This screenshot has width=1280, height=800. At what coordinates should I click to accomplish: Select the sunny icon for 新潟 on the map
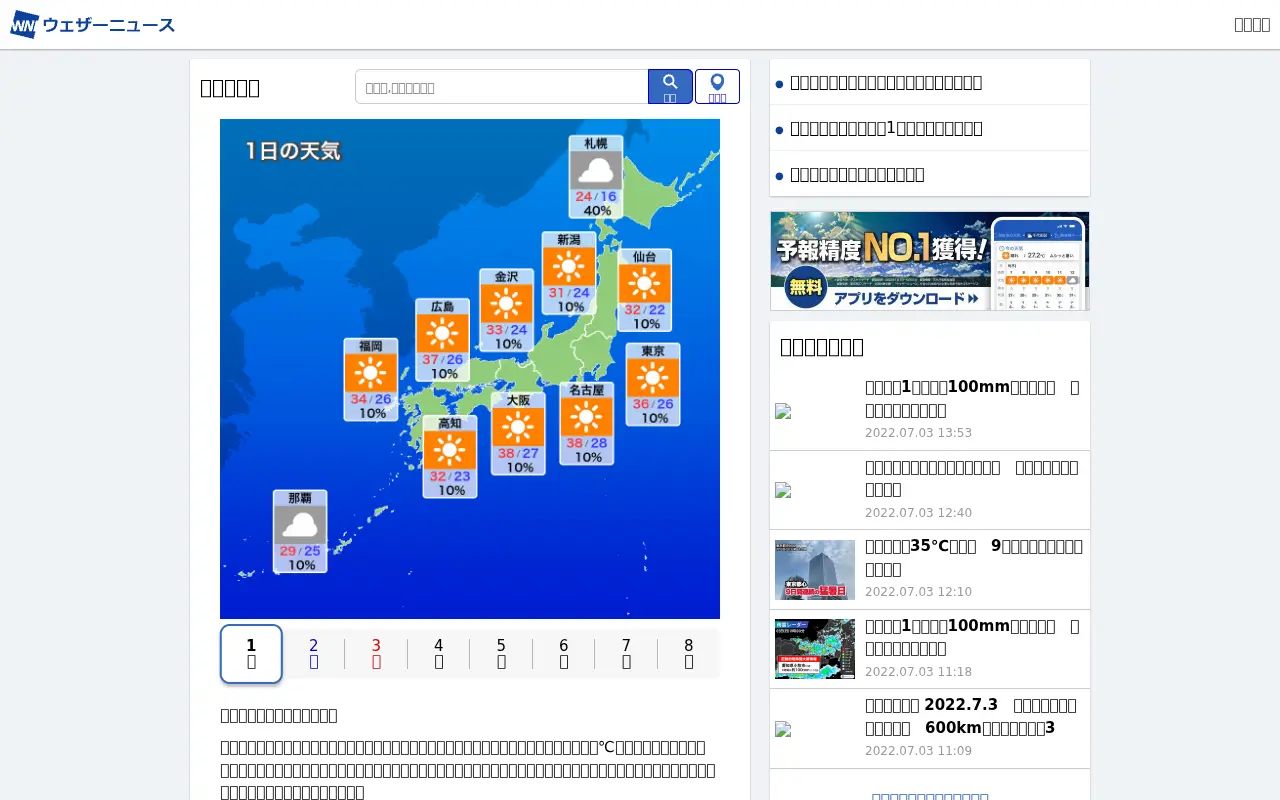(x=569, y=266)
